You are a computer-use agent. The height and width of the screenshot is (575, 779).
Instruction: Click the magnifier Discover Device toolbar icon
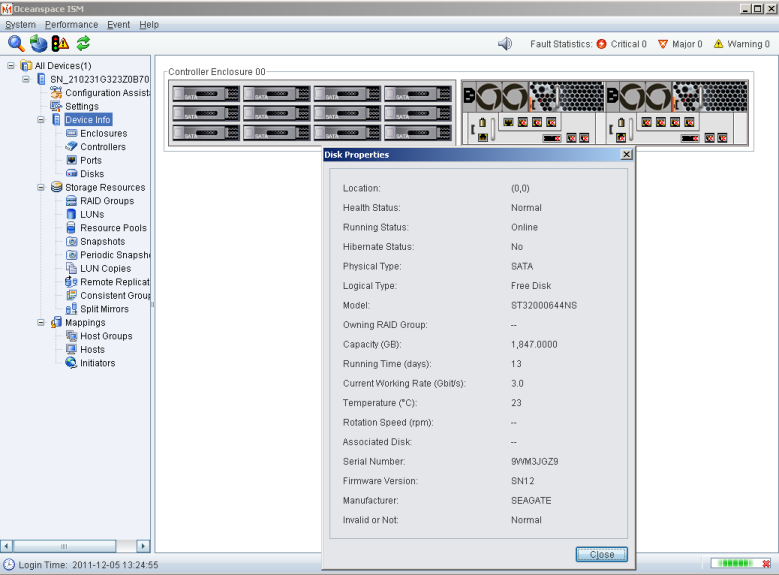(16, 43)
